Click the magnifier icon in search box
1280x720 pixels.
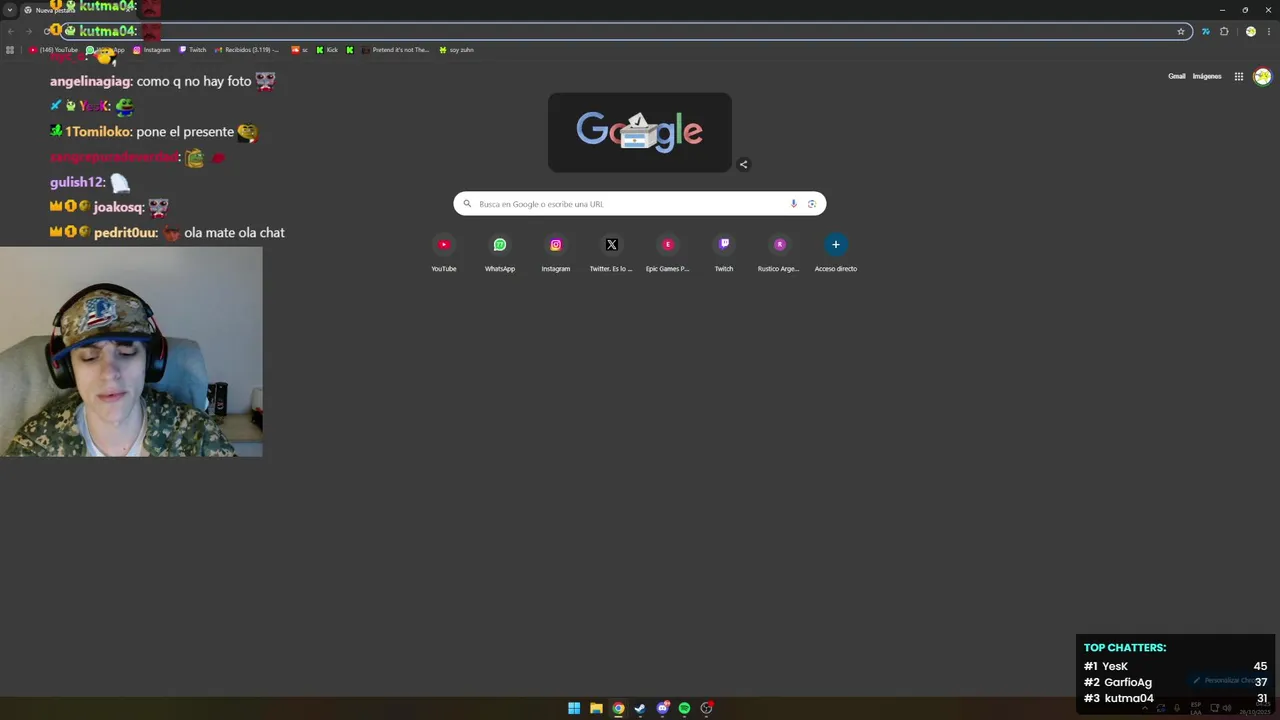[467, 204]
